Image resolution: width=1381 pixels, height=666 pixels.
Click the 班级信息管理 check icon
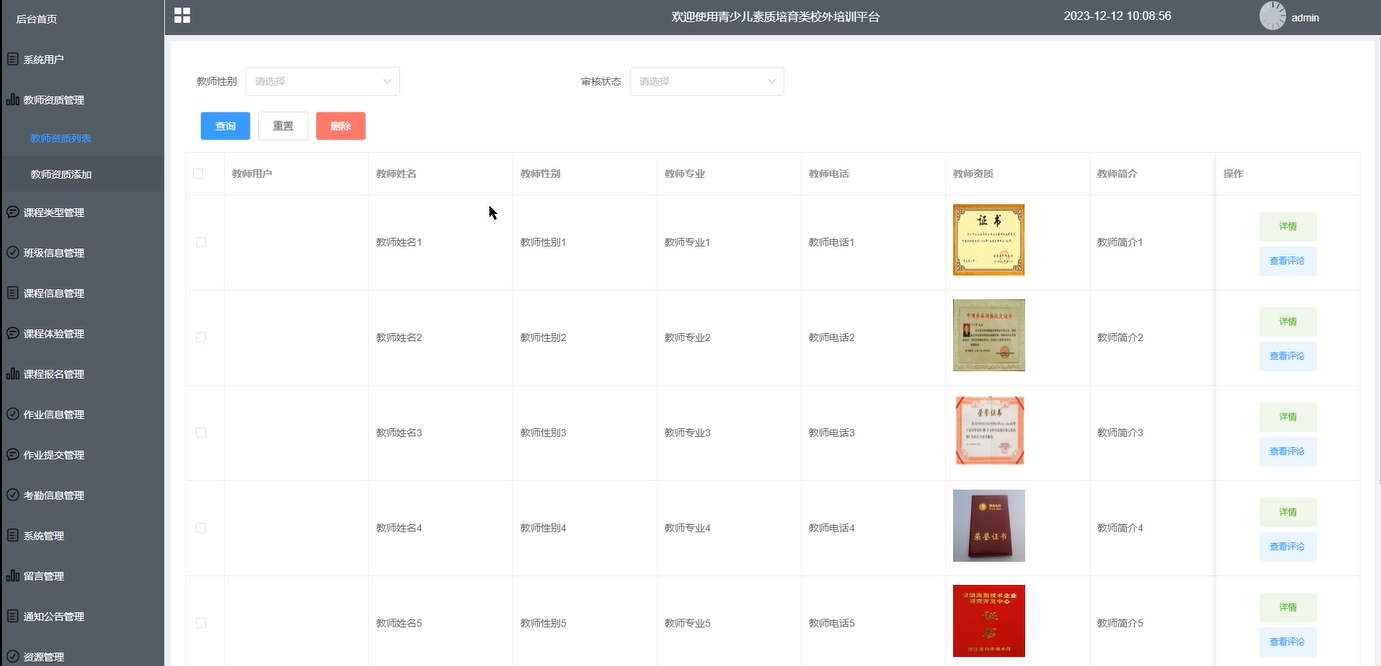click(12, 252)
